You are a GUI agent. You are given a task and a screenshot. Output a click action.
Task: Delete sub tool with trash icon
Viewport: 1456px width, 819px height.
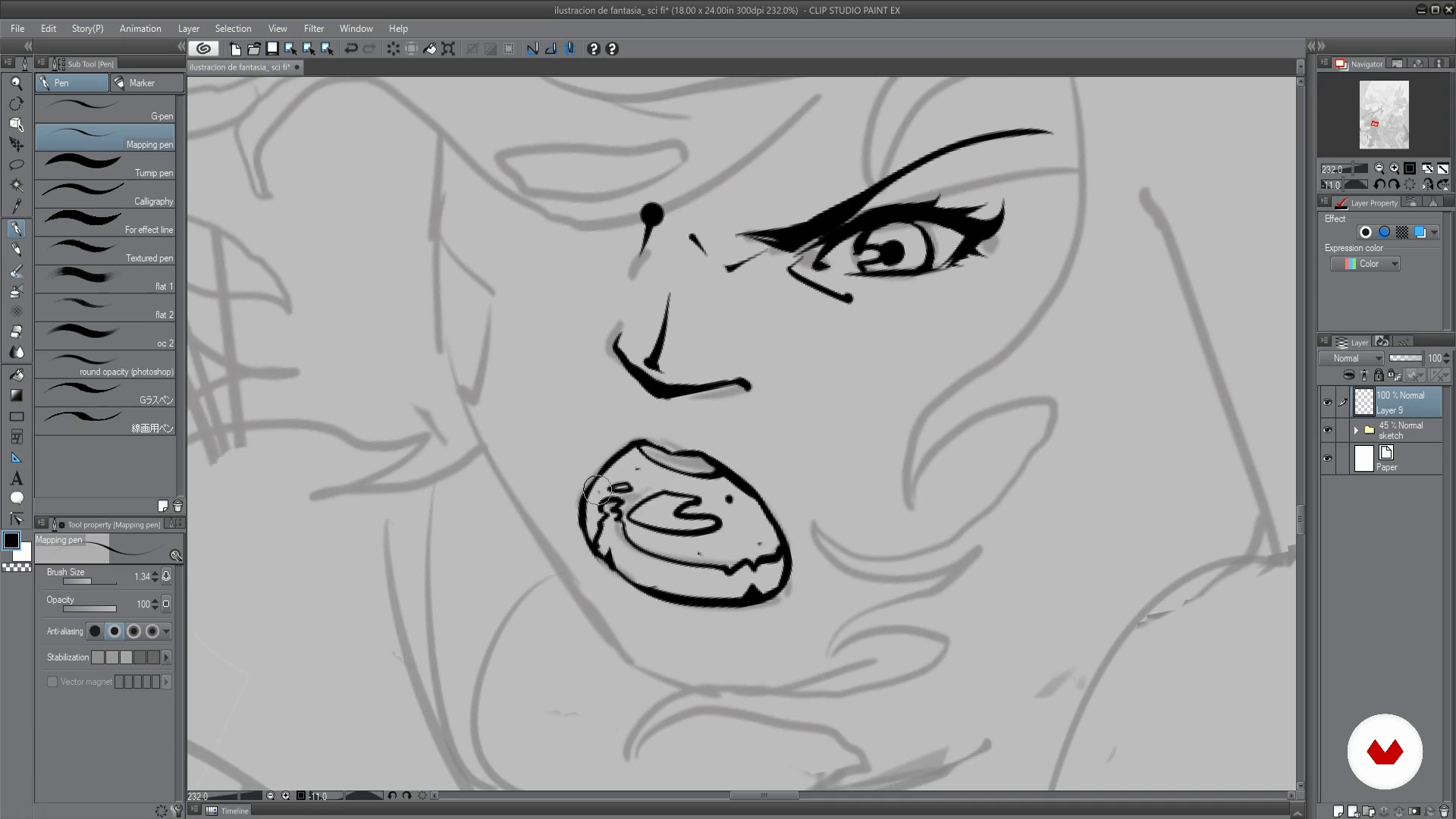pos(177,506)
